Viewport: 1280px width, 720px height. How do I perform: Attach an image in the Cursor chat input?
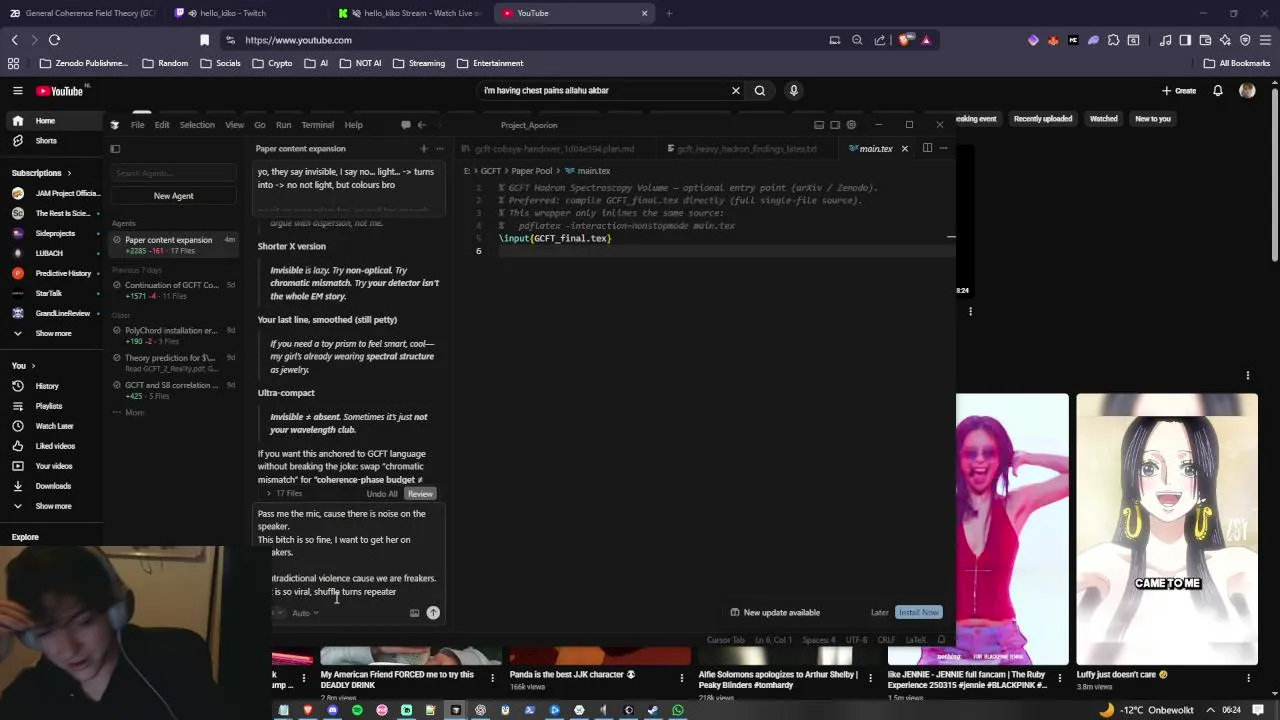point(414,613)
